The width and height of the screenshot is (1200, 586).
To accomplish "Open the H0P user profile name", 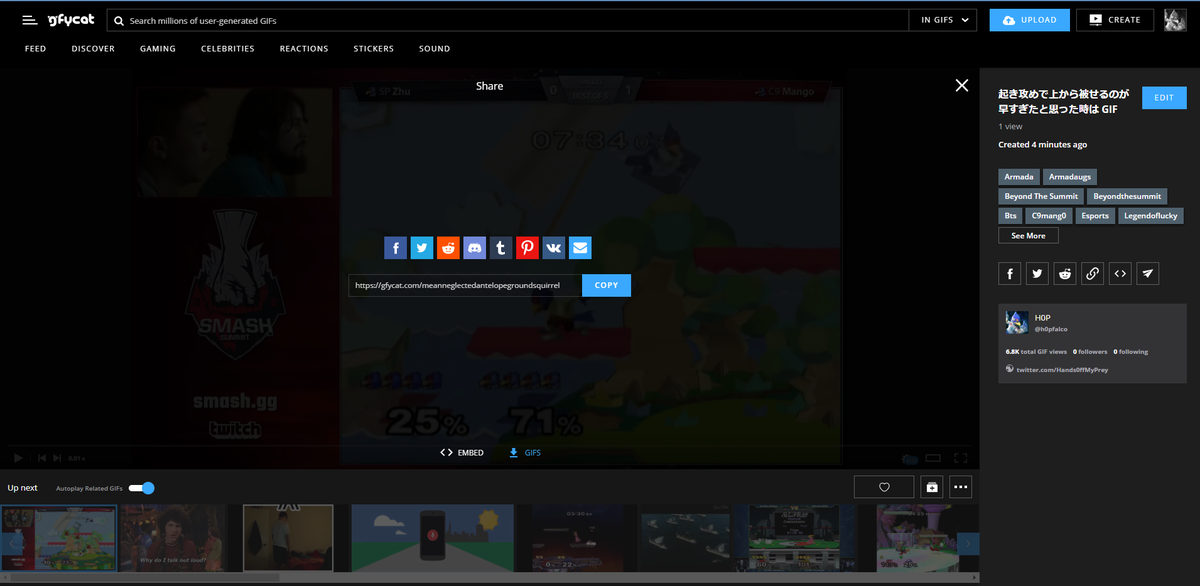I will click(1044, 317).
